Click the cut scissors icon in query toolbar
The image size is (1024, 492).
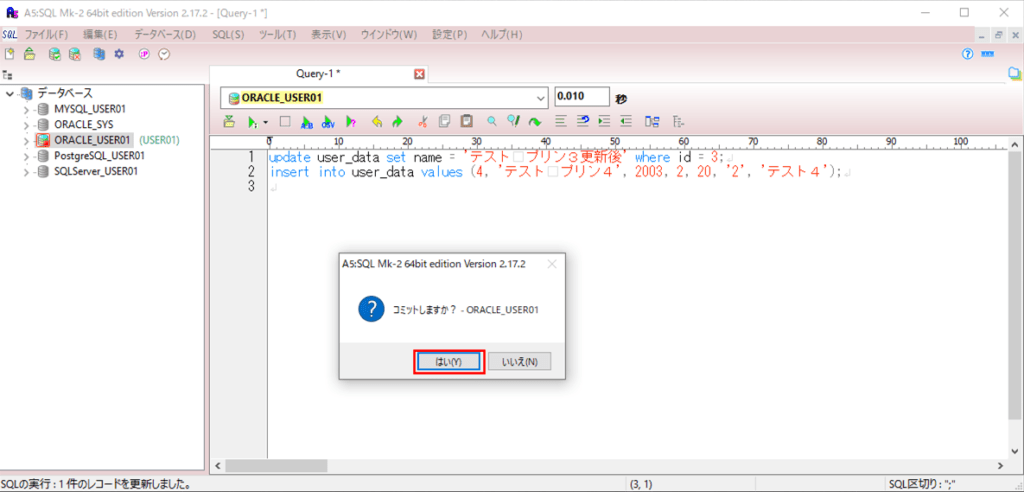(x=423, y=121)
